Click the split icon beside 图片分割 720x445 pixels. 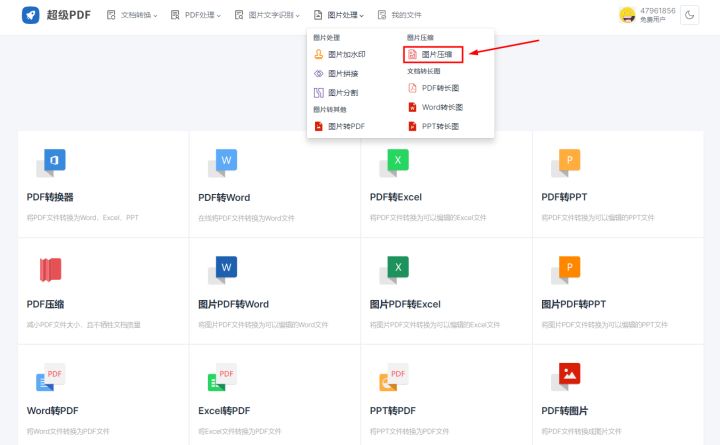pos(318,93)
